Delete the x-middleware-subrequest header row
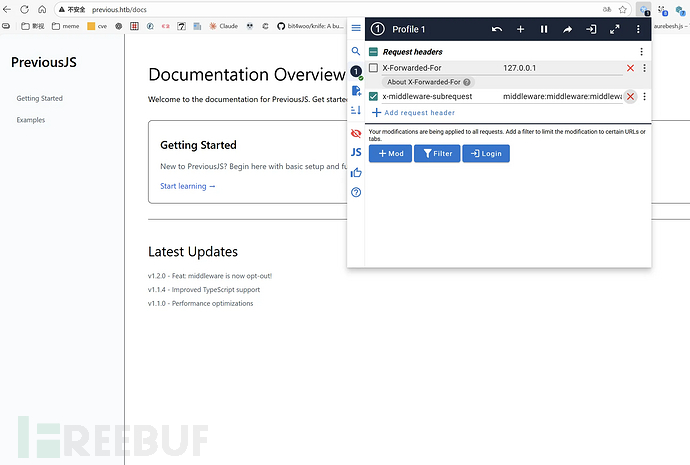 [630, 96]
